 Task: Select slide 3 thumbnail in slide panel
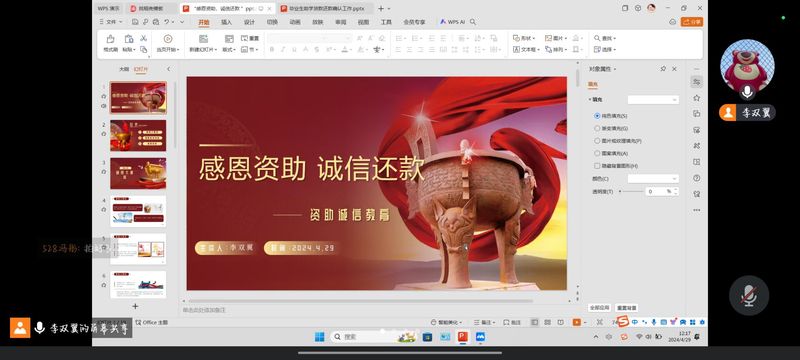pyautogui.click(x=138, y=173)
